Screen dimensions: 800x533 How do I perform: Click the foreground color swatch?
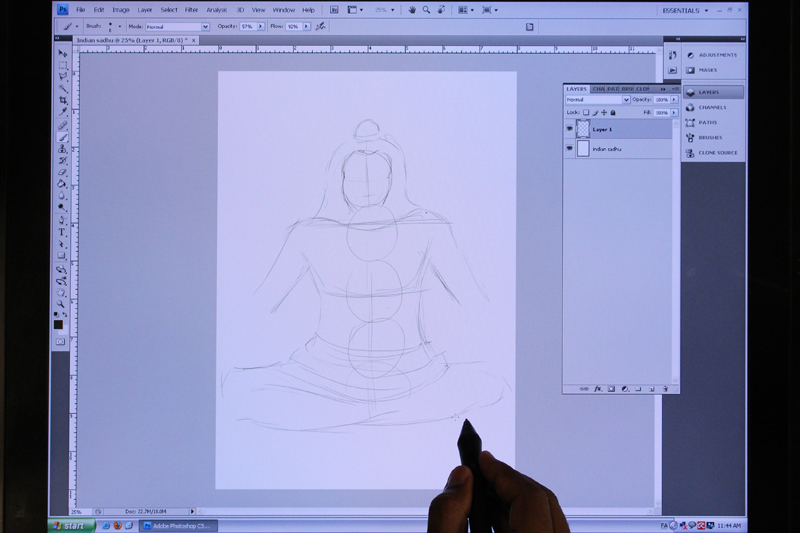pos(59,324)
